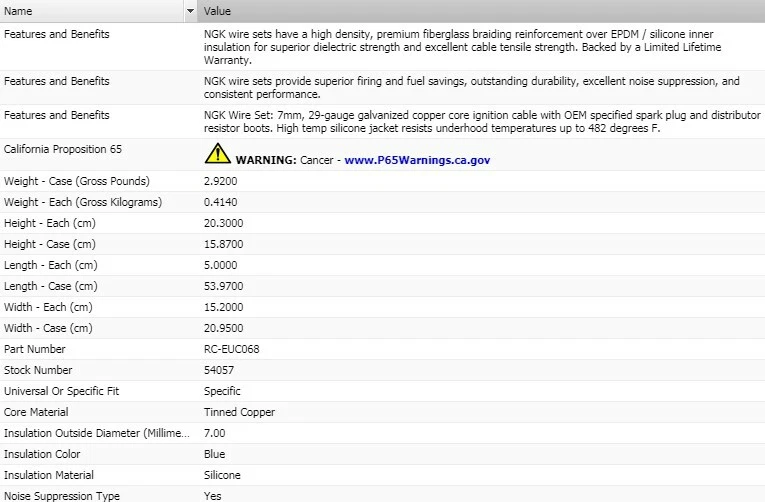
Task: Select the value Blue
Action: (x=215, y=454)
